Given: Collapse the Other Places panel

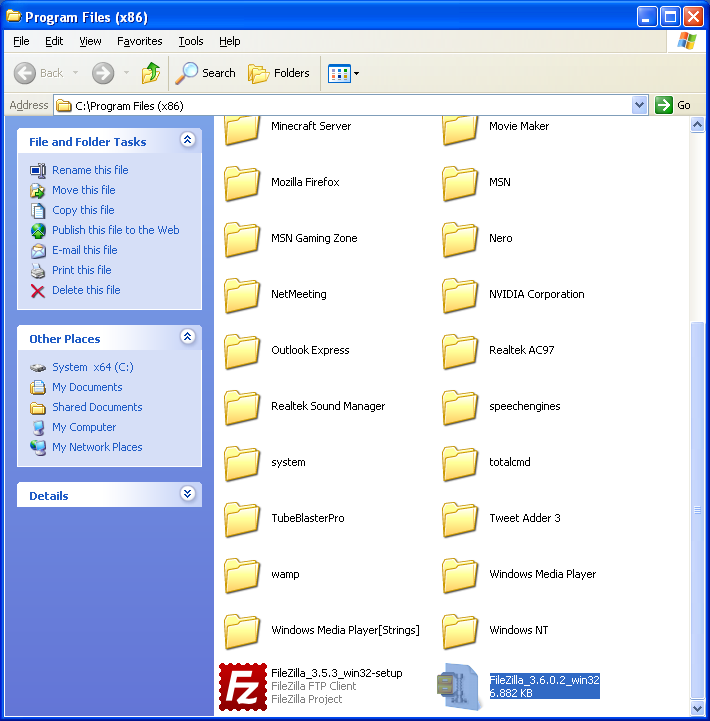Looking at the screenshot, I should click(187, 338).
